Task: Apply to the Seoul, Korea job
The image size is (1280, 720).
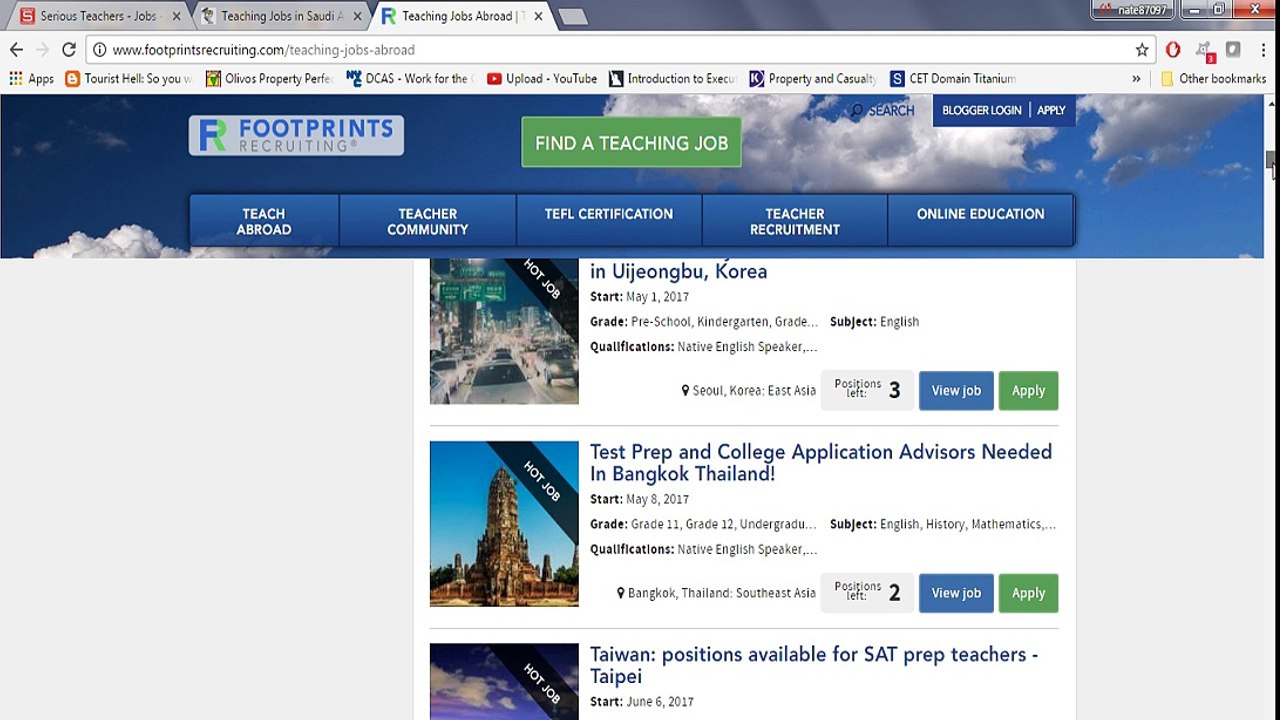Action: click(x=1028, y=391)
